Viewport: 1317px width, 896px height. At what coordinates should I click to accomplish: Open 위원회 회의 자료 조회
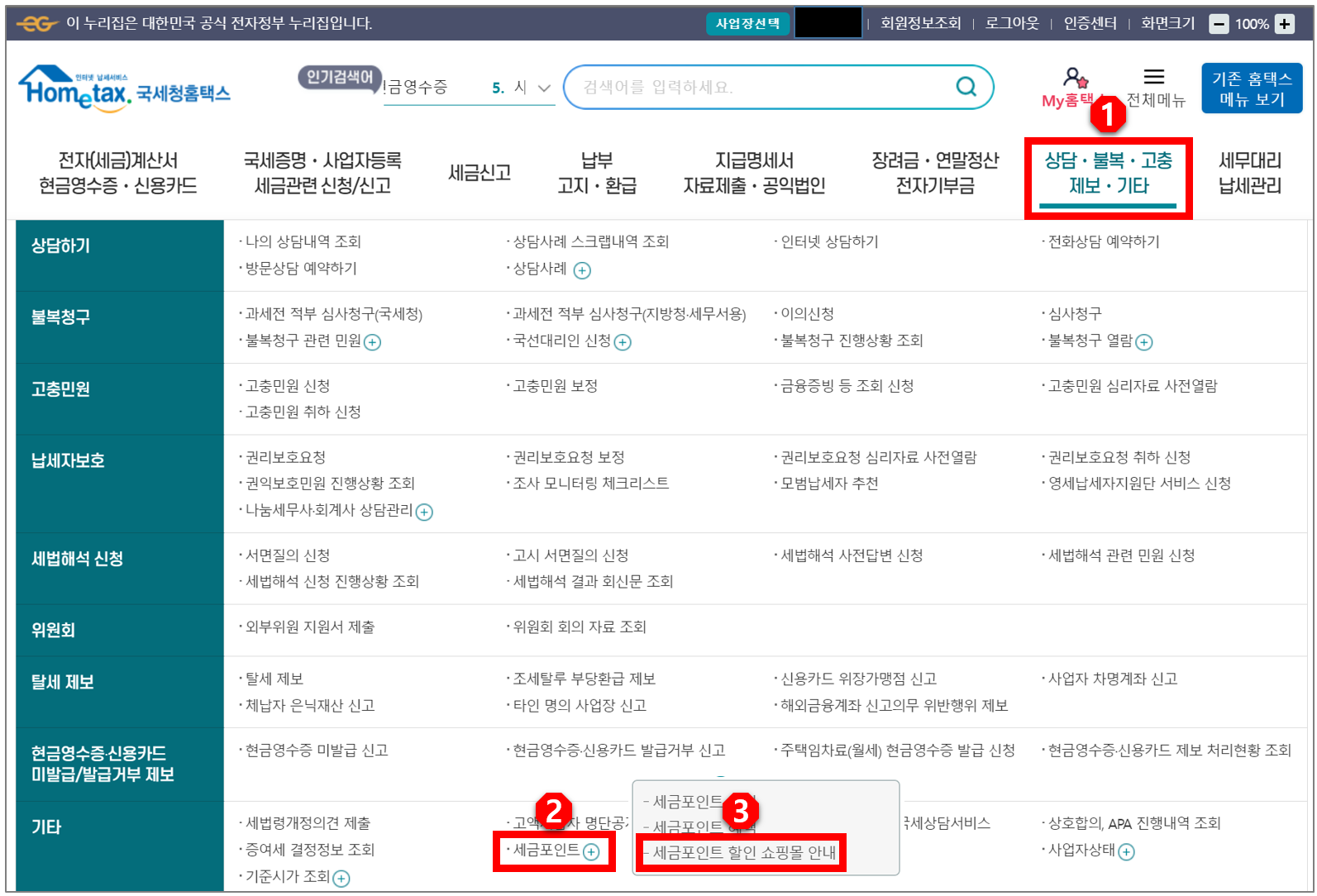click(x=580, y=627)
